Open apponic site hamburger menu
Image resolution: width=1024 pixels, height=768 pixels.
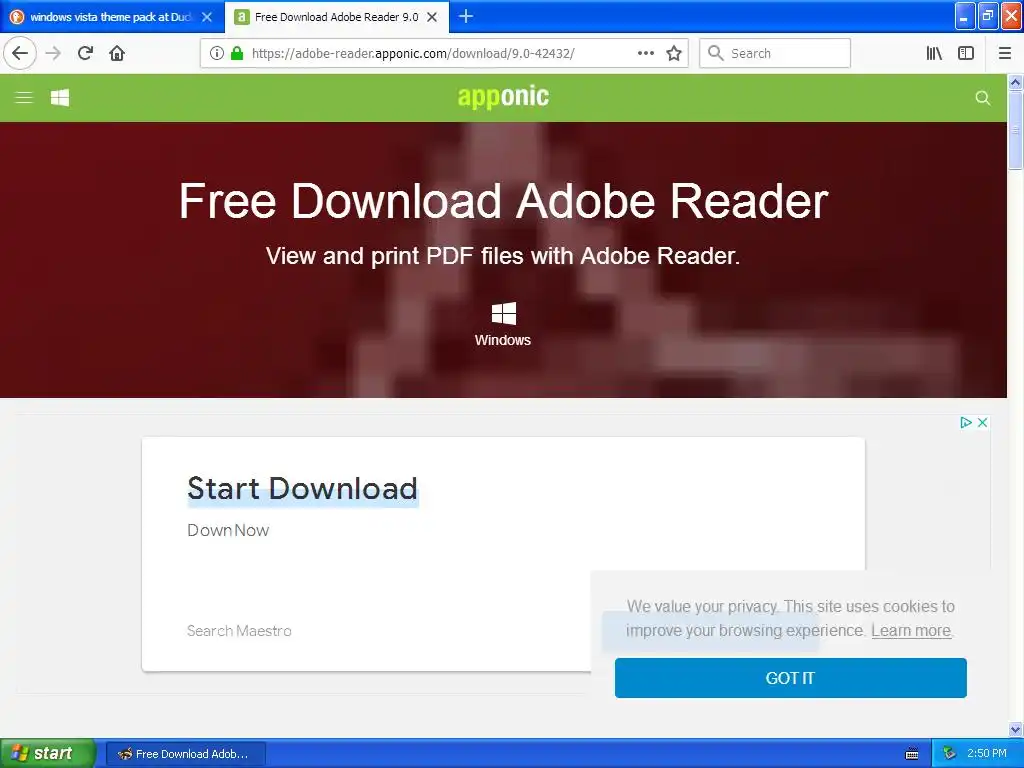24,97
